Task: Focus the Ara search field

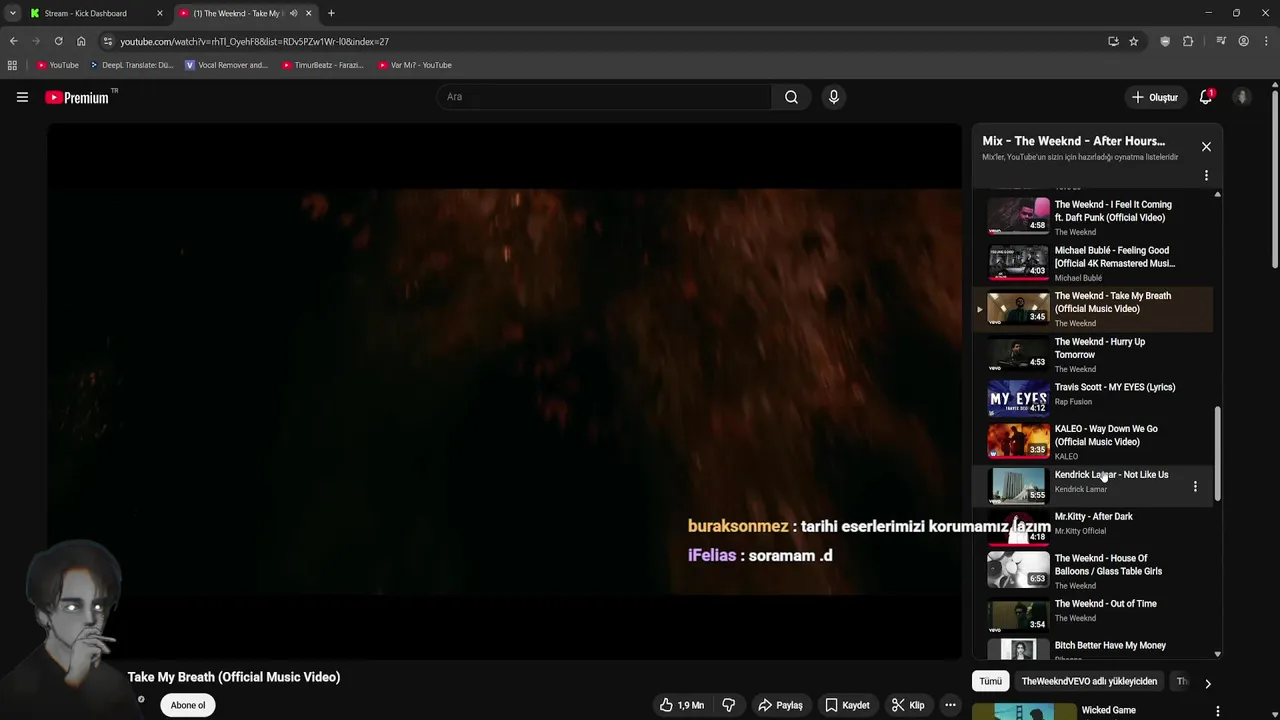Action: (604, 97)
